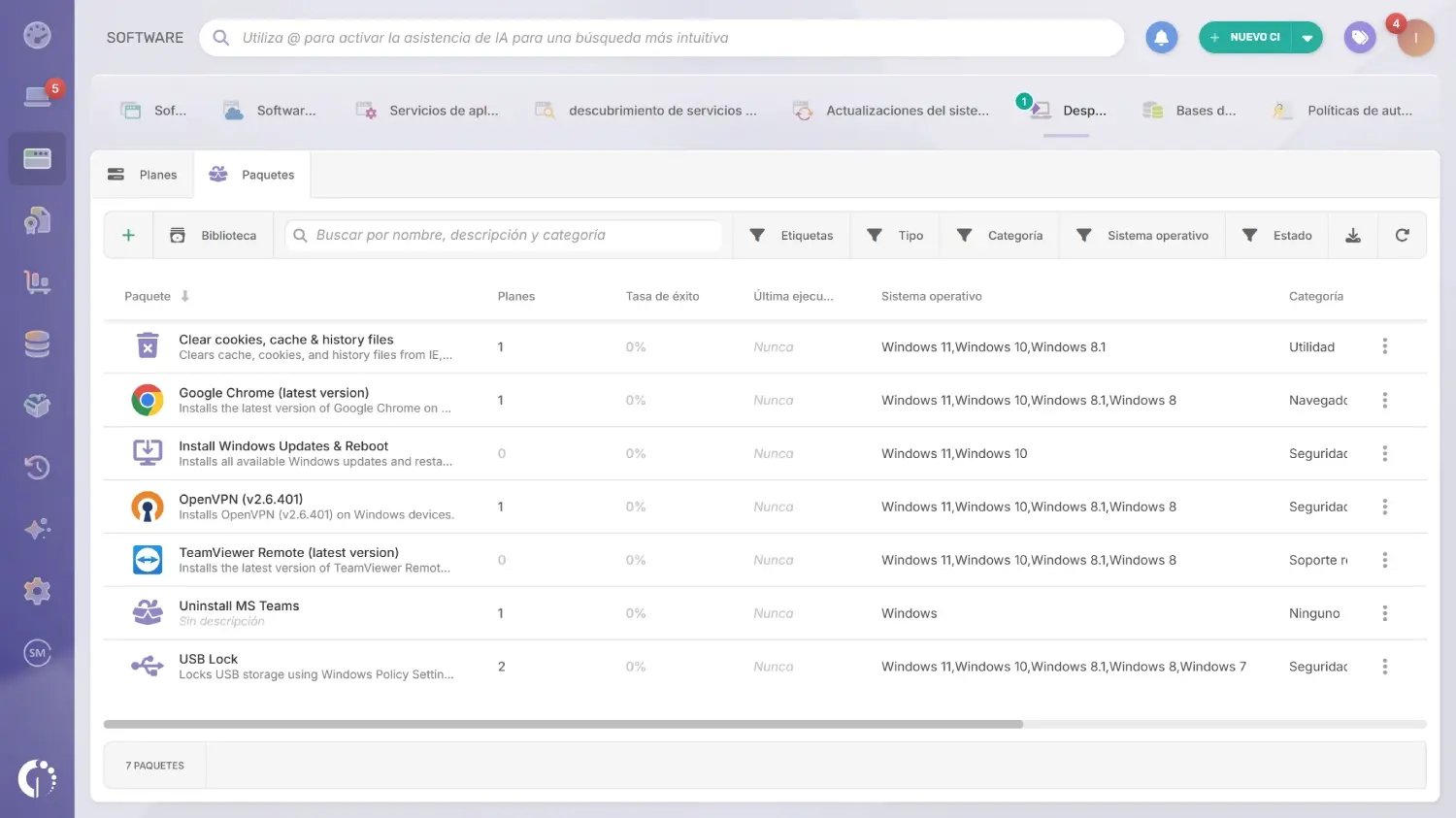Open the Políticas de aut... tab

tap(1342, 111)
